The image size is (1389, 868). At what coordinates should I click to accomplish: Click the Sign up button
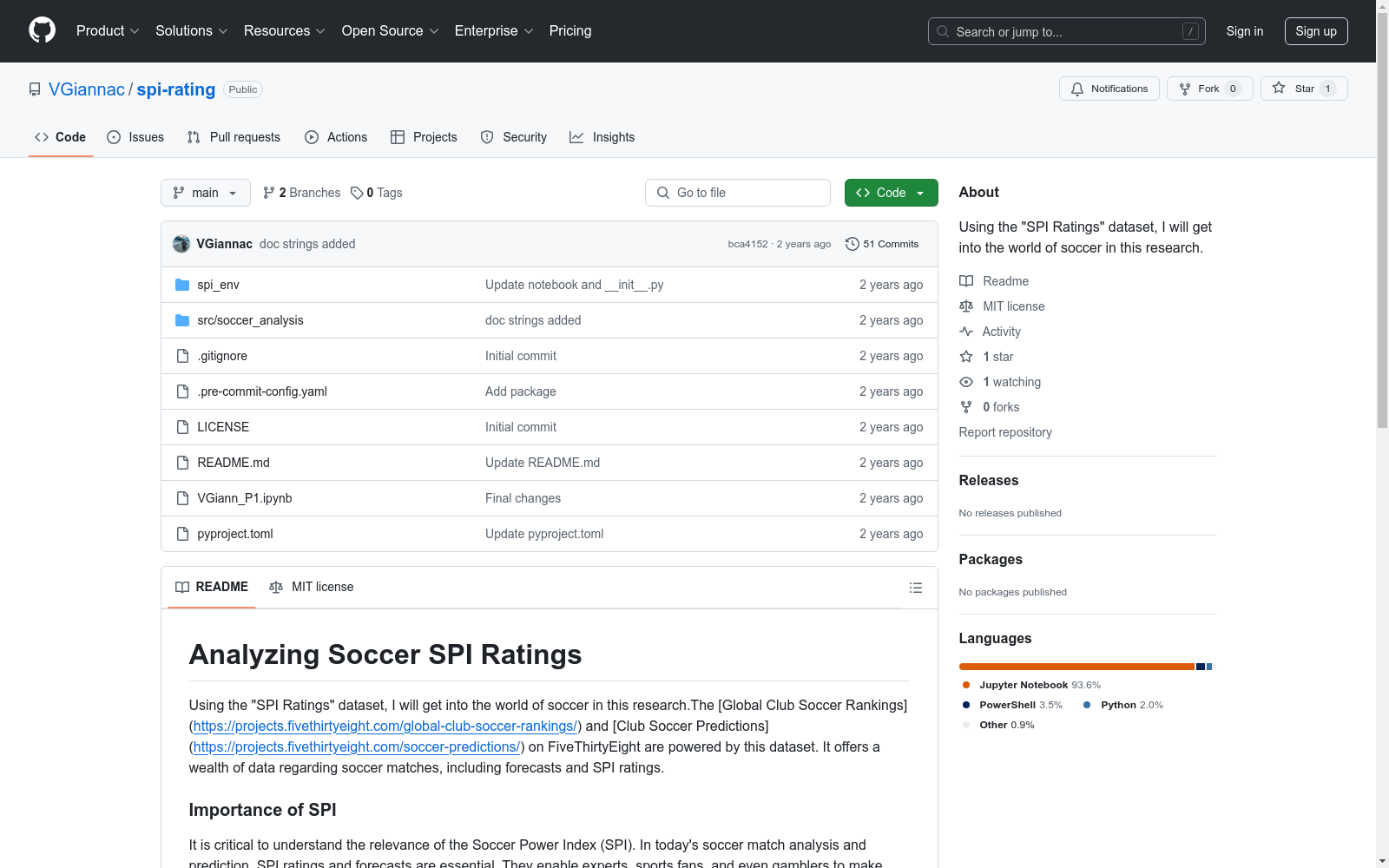(x=1316, y=31)
